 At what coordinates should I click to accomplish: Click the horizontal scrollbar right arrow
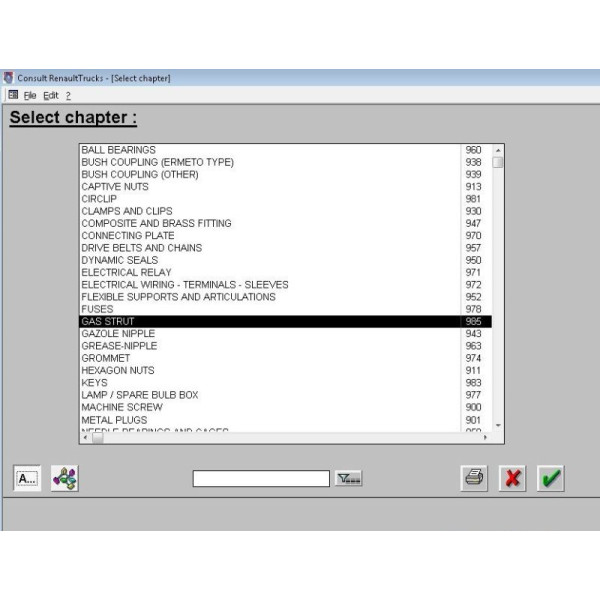[485, 437]
